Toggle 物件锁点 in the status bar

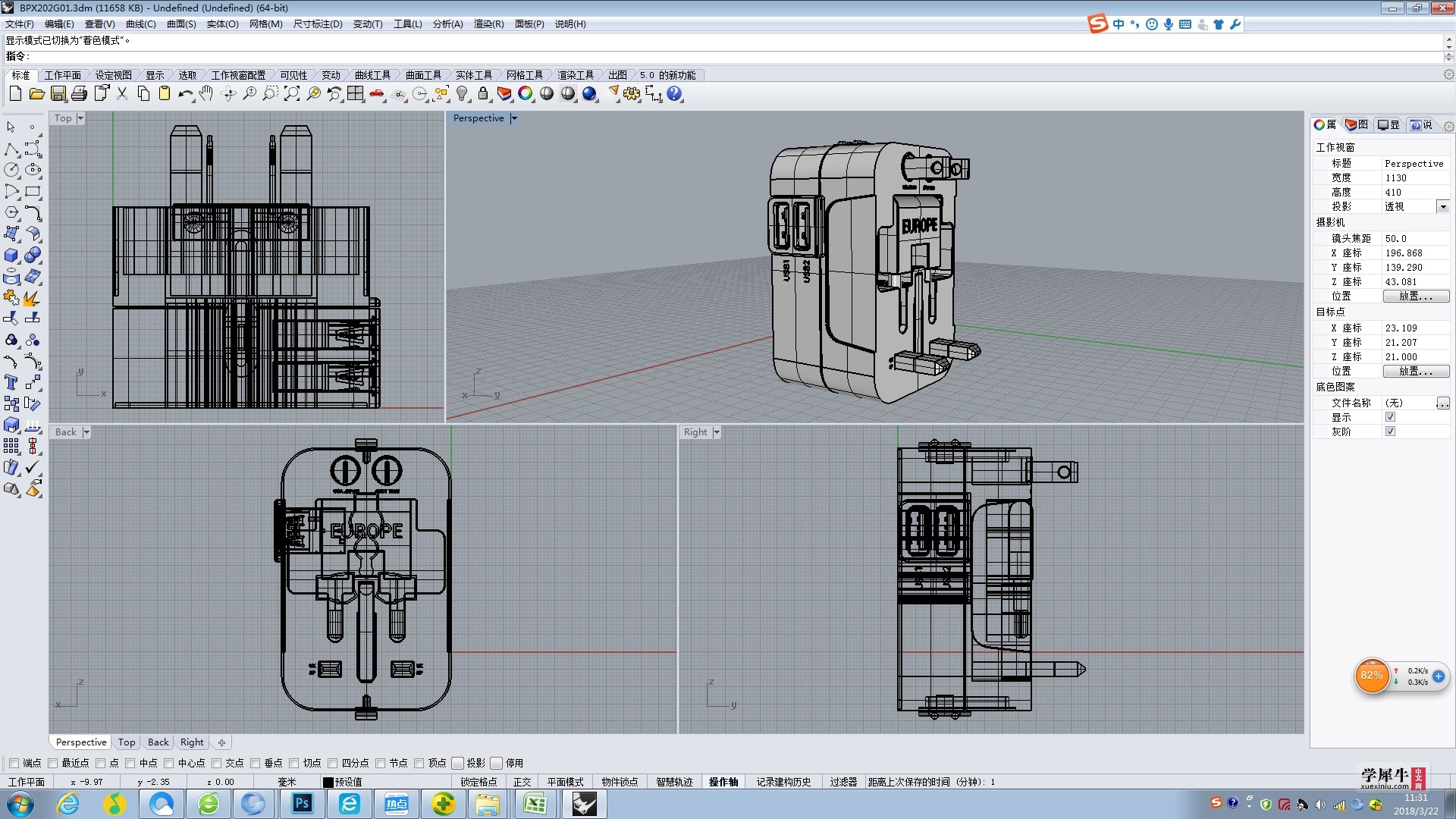[x=620, y=782]
